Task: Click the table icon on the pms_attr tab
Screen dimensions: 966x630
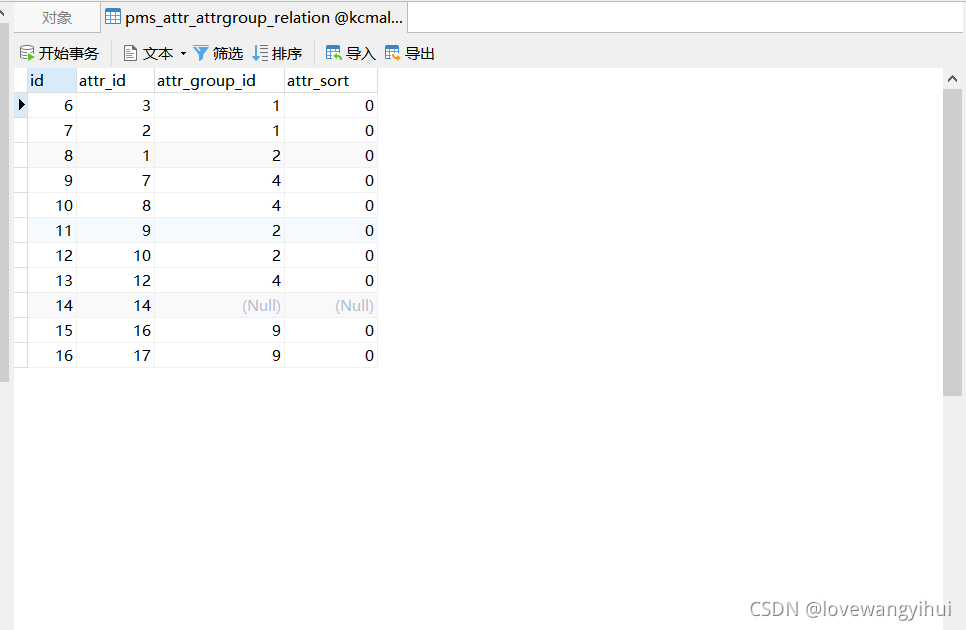Action: click(113, 17)
